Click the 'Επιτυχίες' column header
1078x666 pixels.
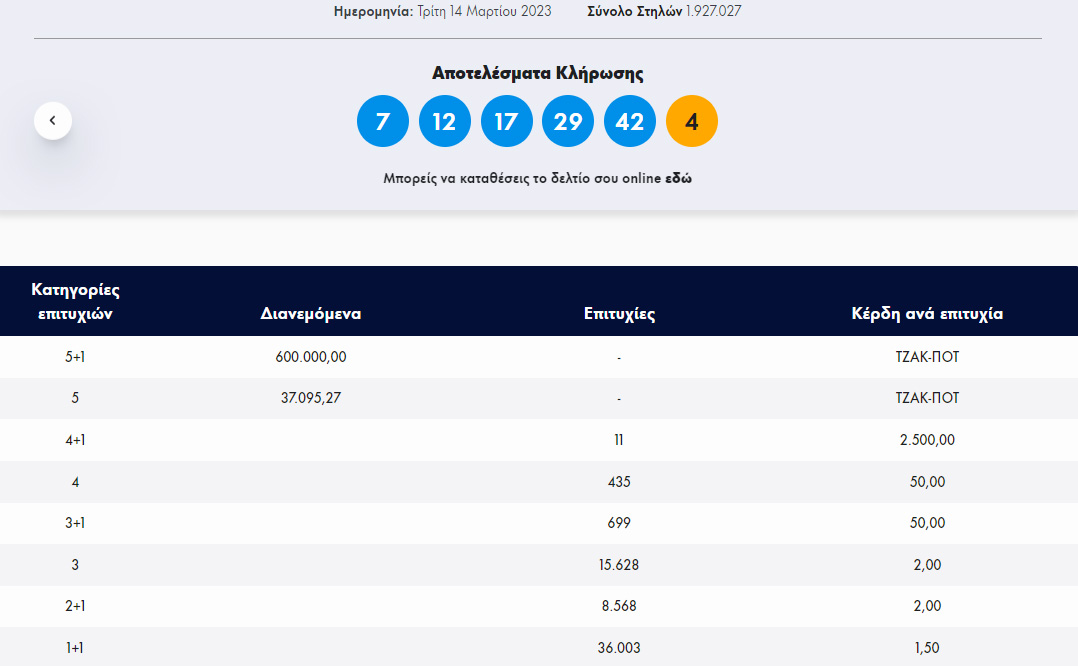619,314
